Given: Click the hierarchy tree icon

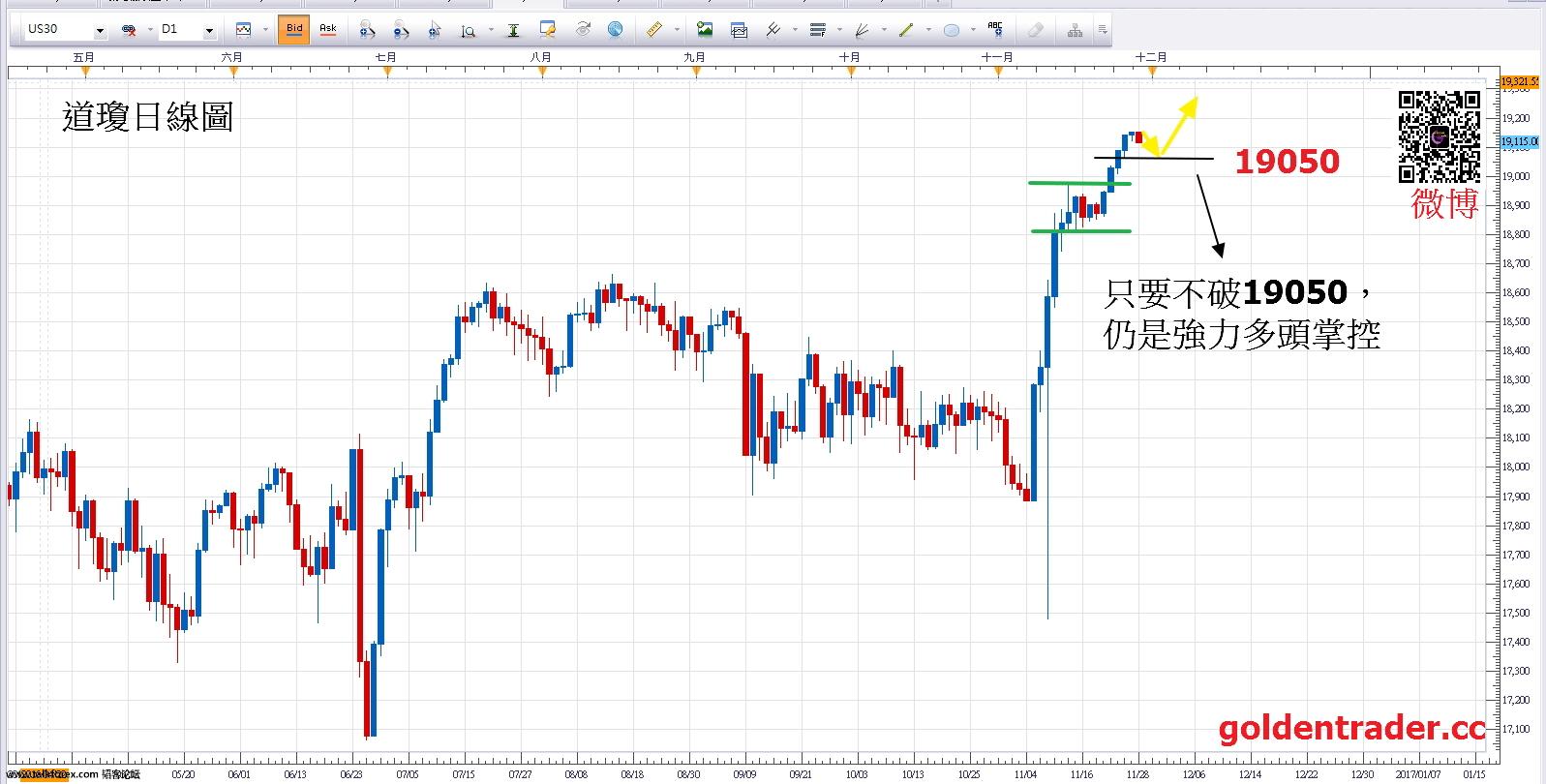Looking at the screenshot, I should click(1075, 30).
